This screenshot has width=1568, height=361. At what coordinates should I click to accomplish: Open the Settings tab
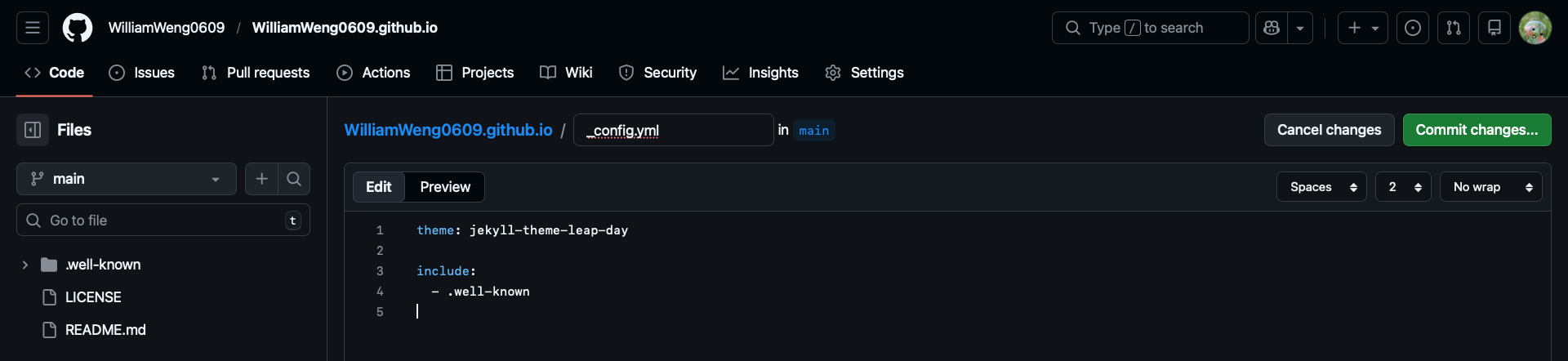click(x=864, y=73)
